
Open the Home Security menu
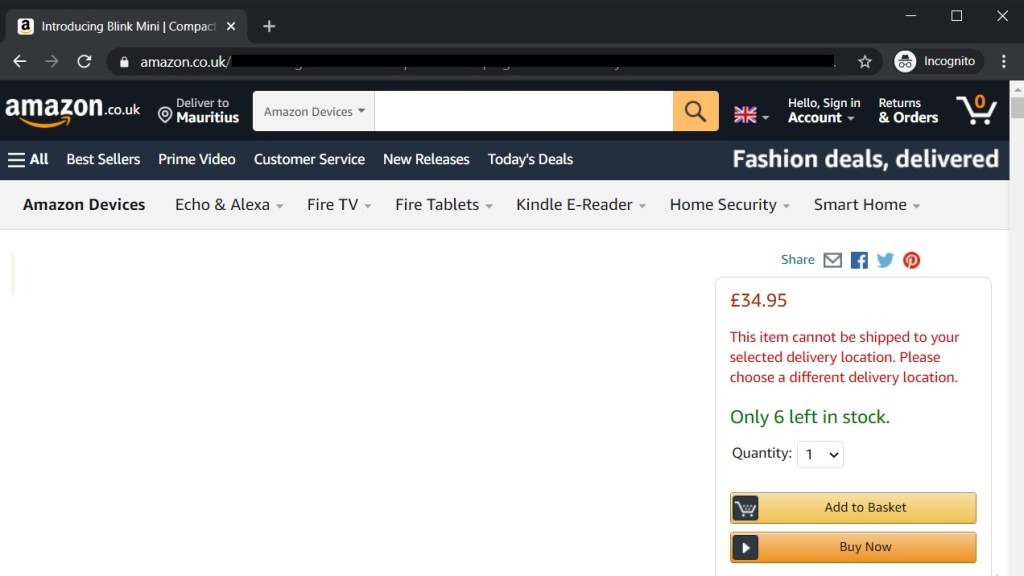click(x=729, y=205)
